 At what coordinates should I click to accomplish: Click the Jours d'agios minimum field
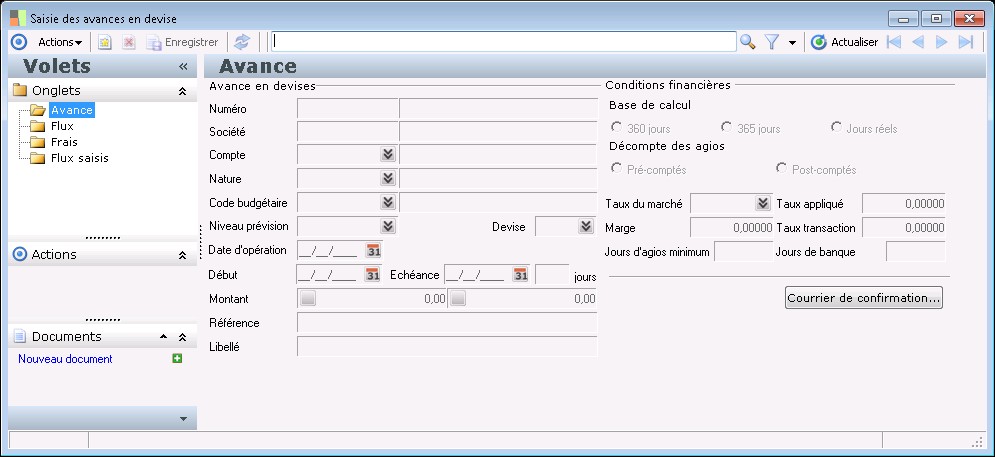(x=744, y=252)
